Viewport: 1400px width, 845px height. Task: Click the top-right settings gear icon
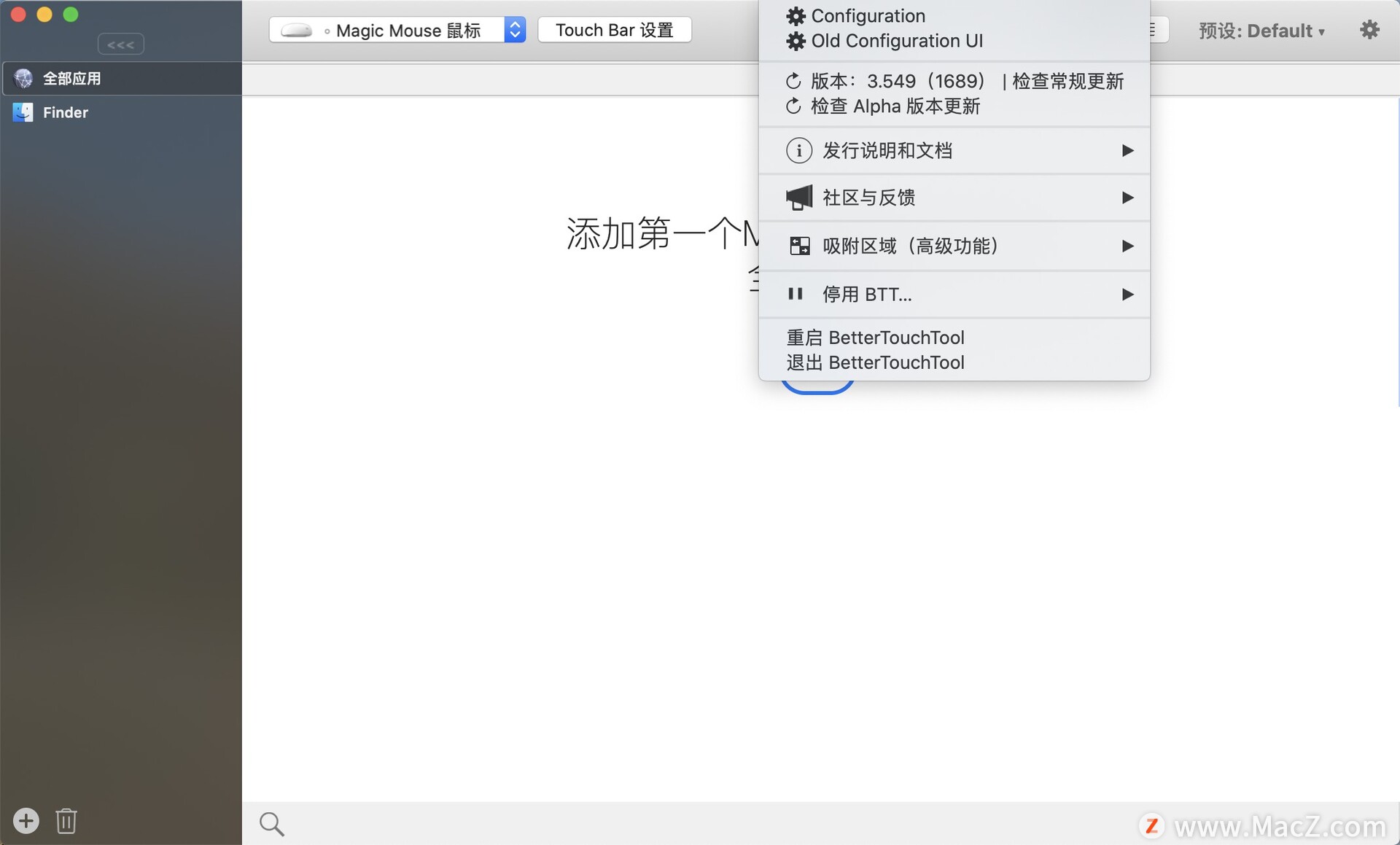1370,30
